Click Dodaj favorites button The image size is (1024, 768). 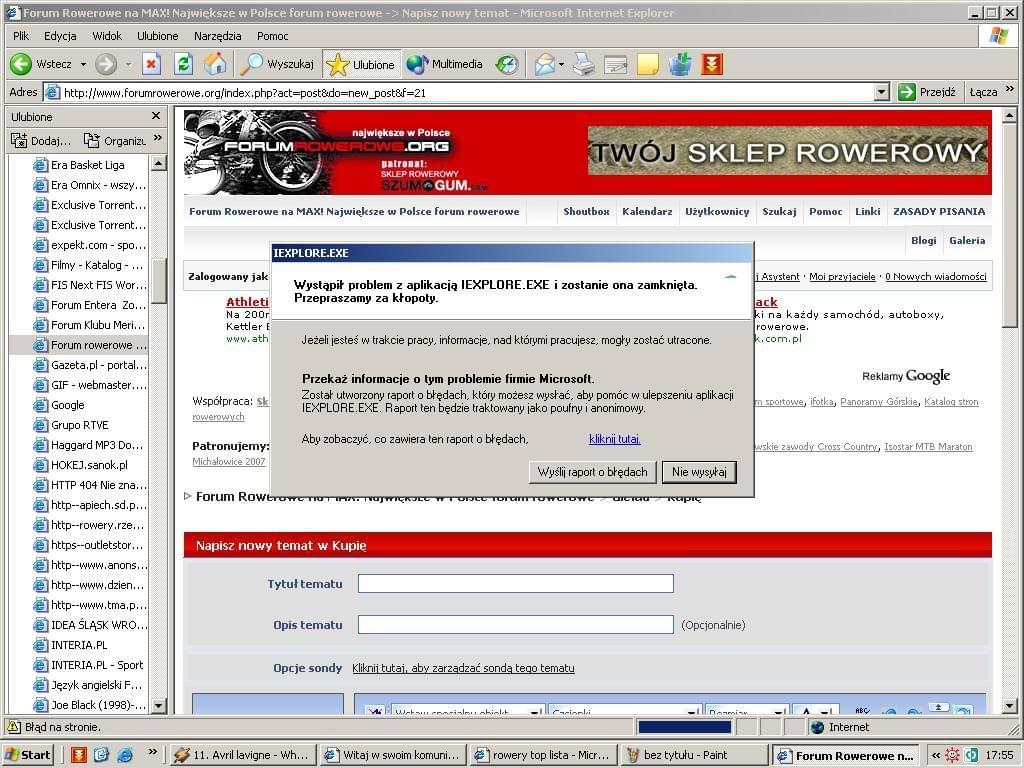(40, 140)
